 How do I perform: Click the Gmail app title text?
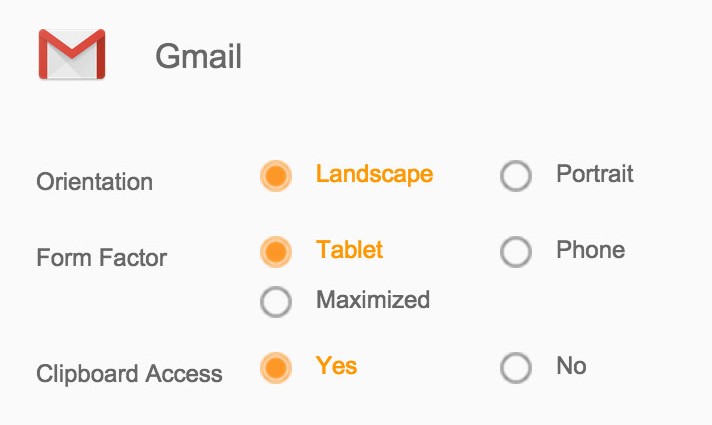click(x=198, y=57)
